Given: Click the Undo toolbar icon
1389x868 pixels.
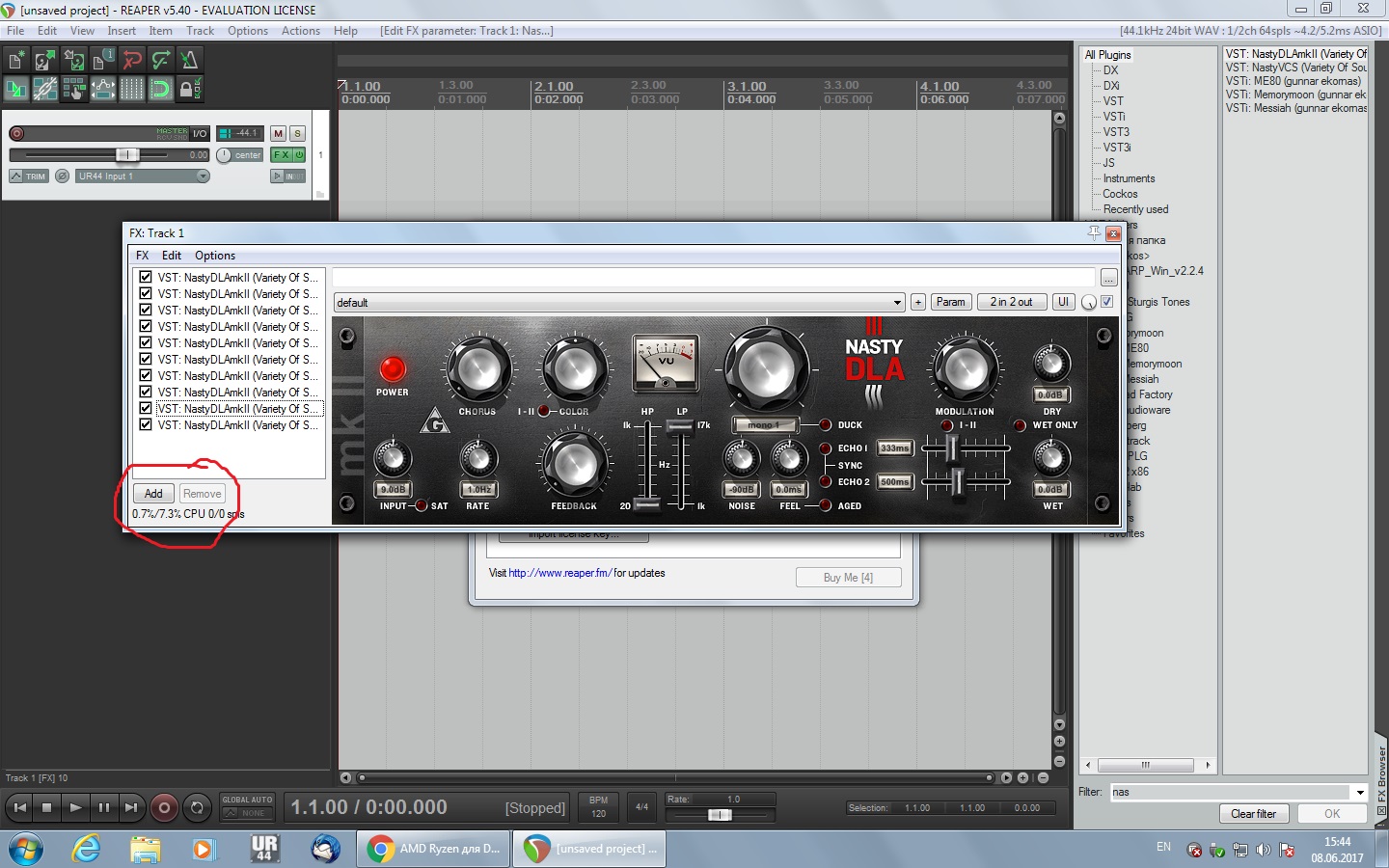Looking at the screenshot, I should pos(132,60).
